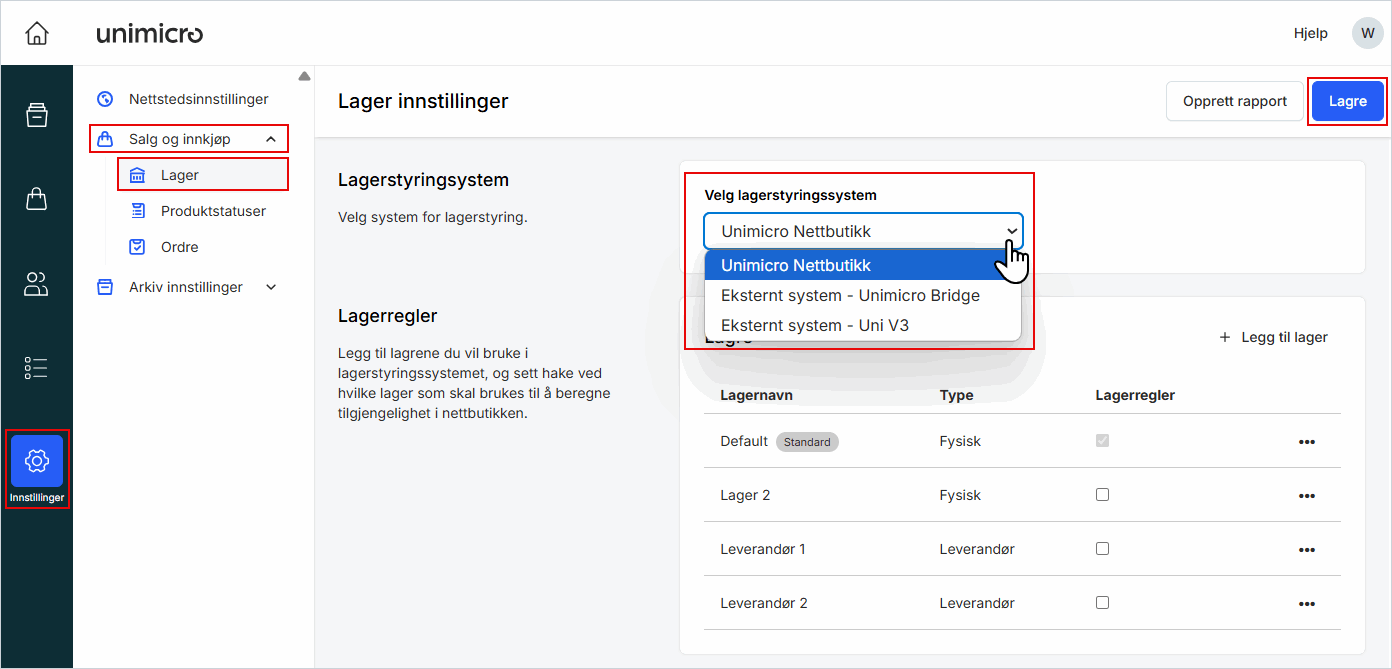Click Opprett rapport button
1392x669 pixels.
click(x=1234, y=101)
